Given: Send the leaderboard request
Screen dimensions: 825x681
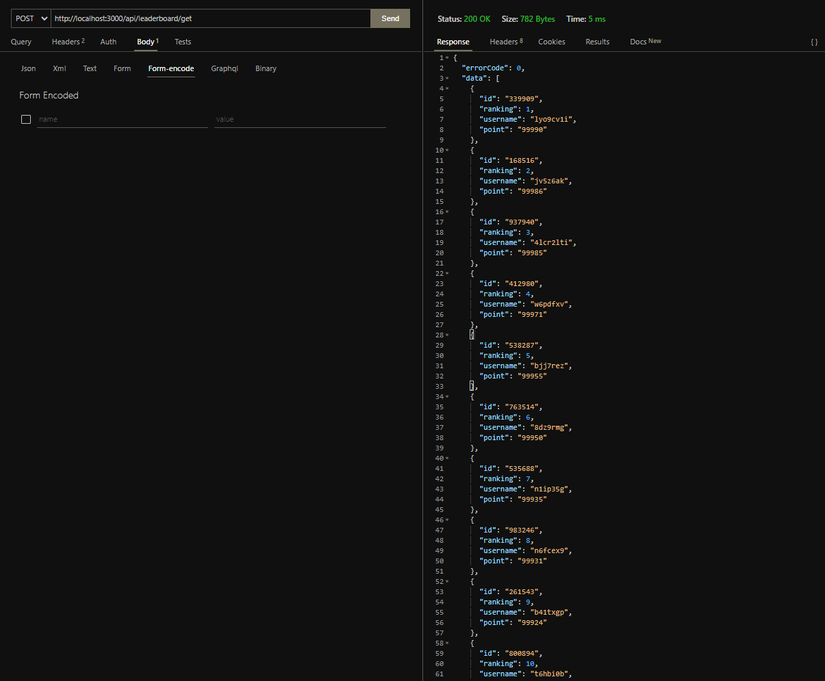Looking at the screenshot, I should 390,18.
